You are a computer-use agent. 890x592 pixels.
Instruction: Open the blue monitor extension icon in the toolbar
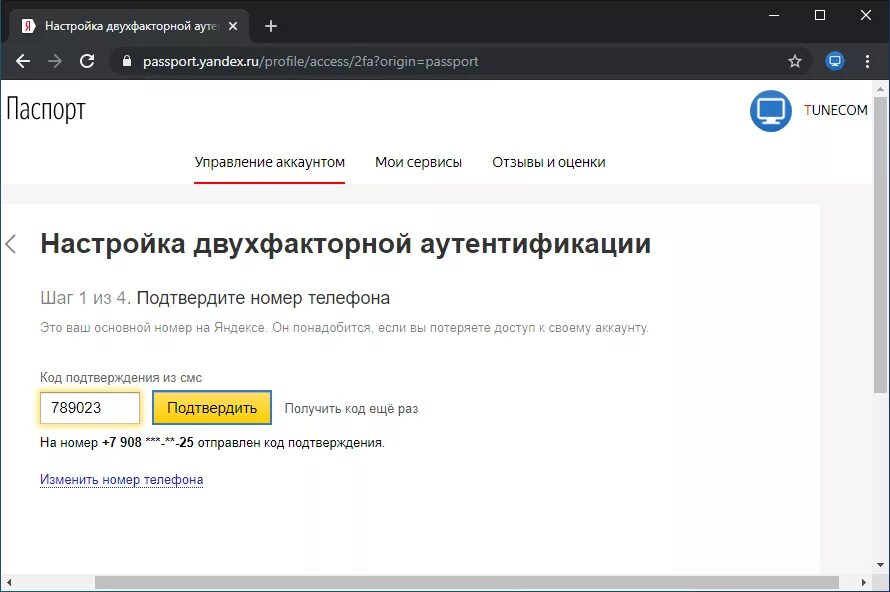click(x=834, y=61)
